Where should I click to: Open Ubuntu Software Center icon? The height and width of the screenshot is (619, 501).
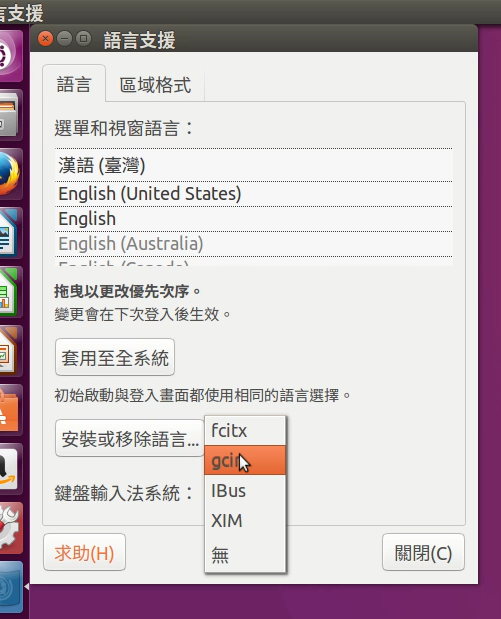[x=9, y=410]
